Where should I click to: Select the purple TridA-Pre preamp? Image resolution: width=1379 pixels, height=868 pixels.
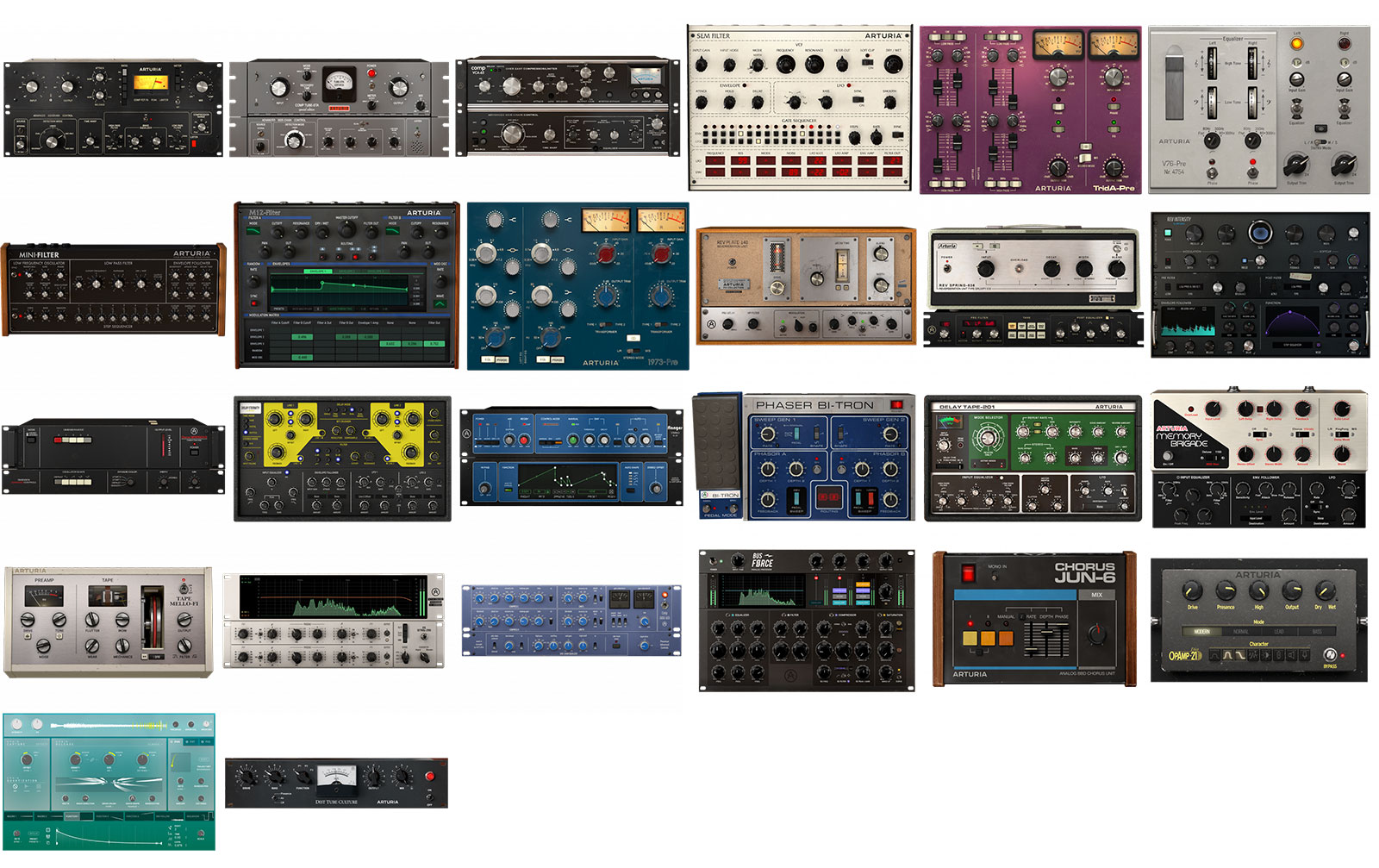coord(1030,109)
